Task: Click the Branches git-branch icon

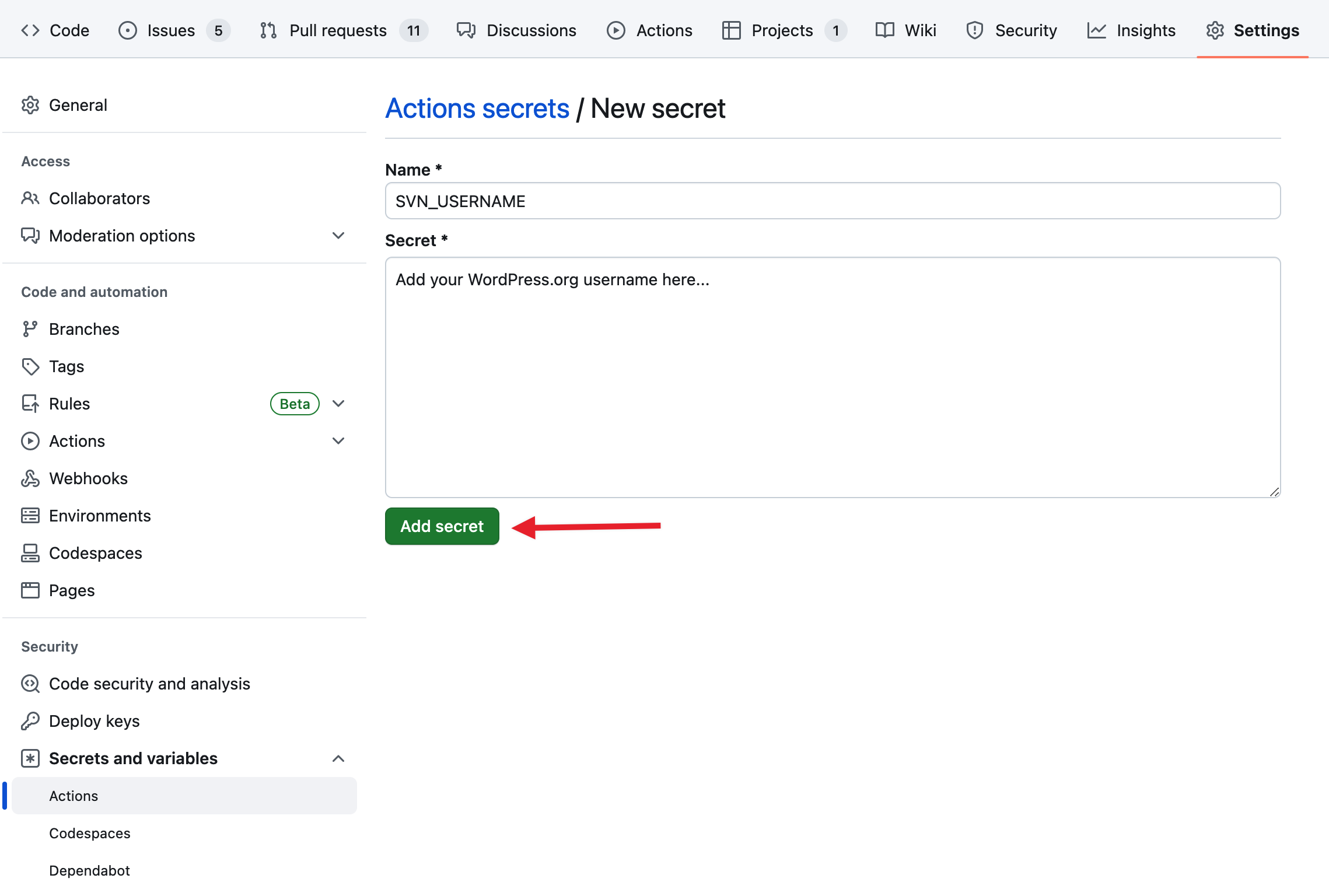Action: pos(30,329)
